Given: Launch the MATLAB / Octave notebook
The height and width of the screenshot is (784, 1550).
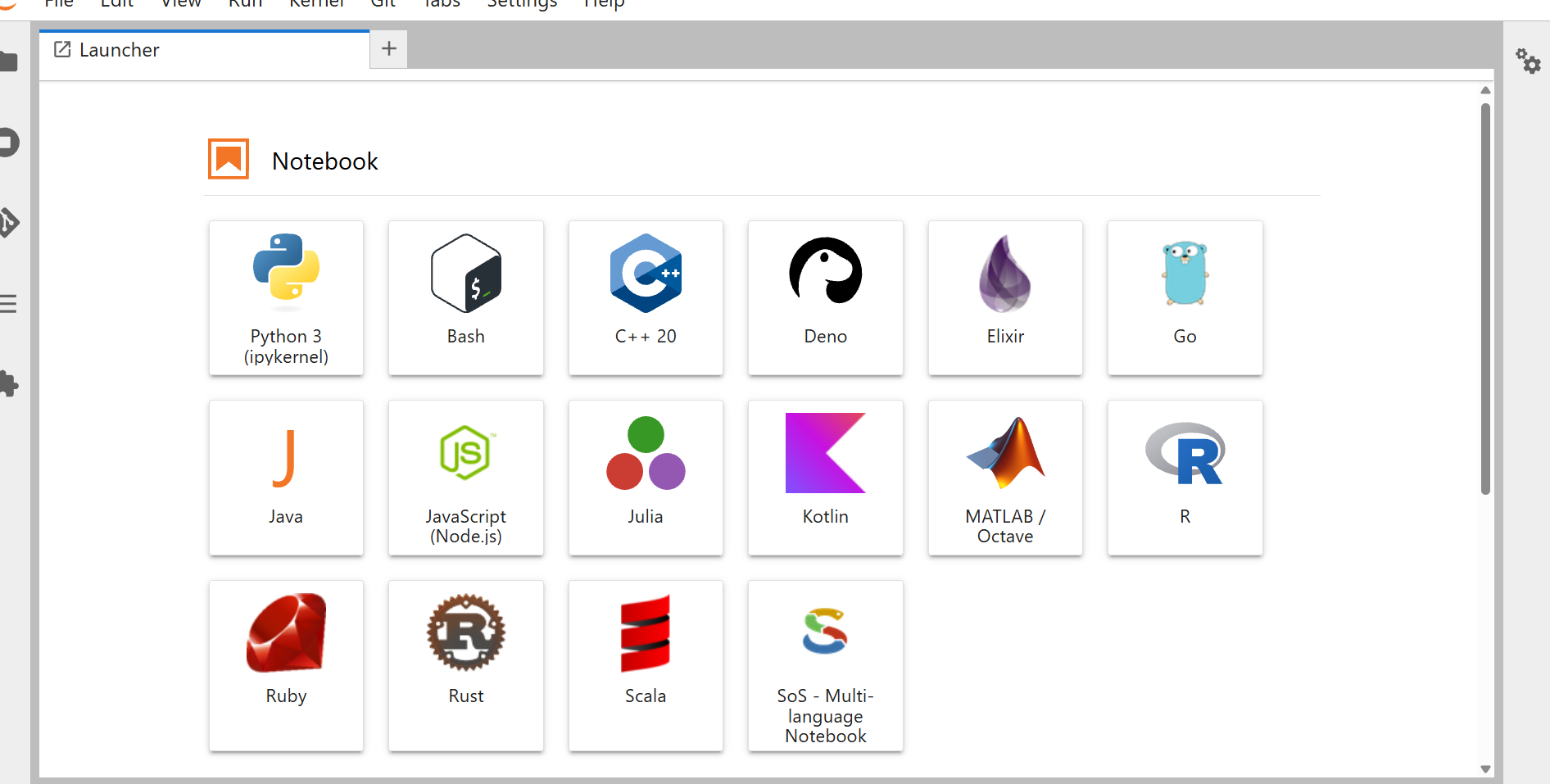Looking at the screenshot, I should [1005, 478].
